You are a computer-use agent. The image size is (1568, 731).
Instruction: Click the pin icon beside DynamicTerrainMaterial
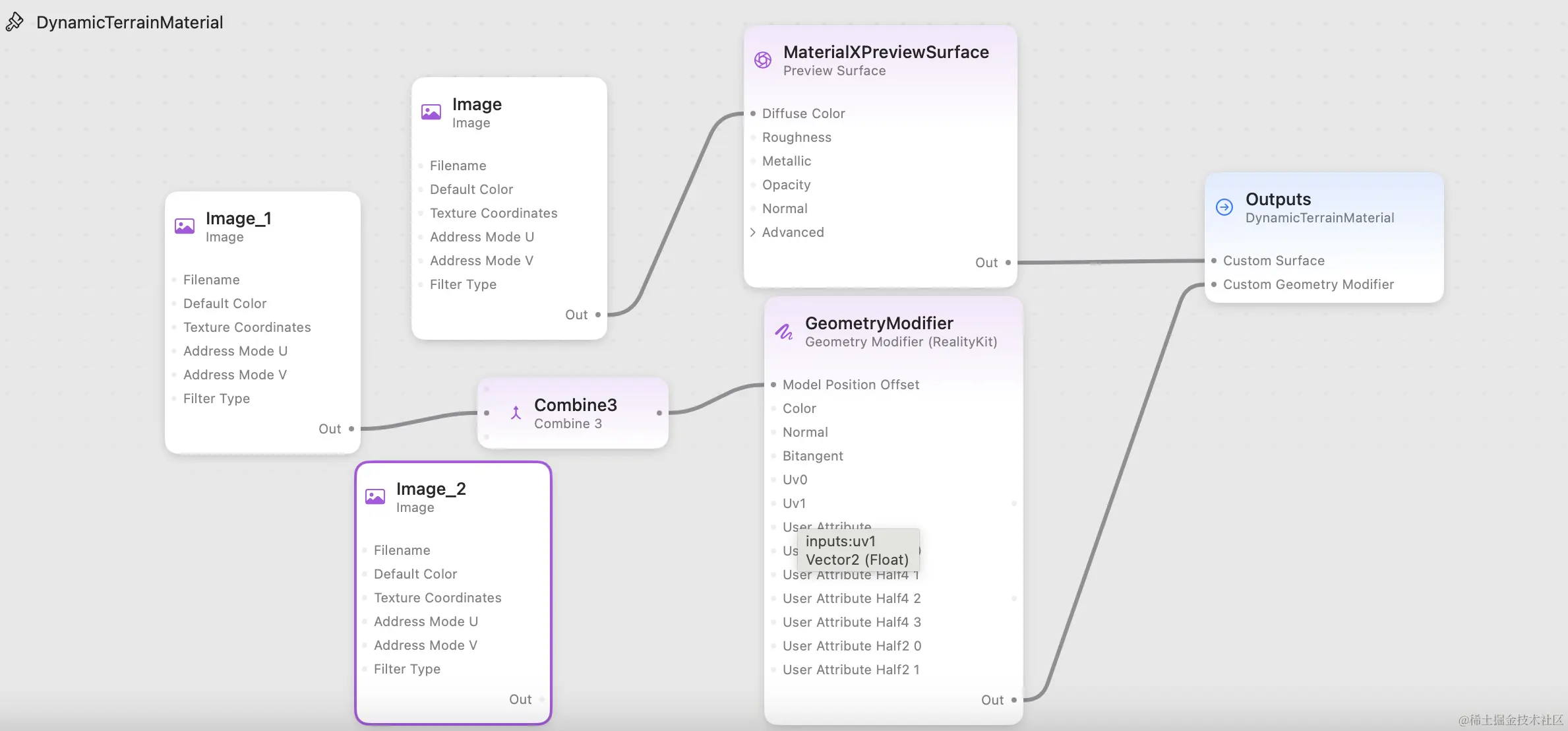point(15,22)
